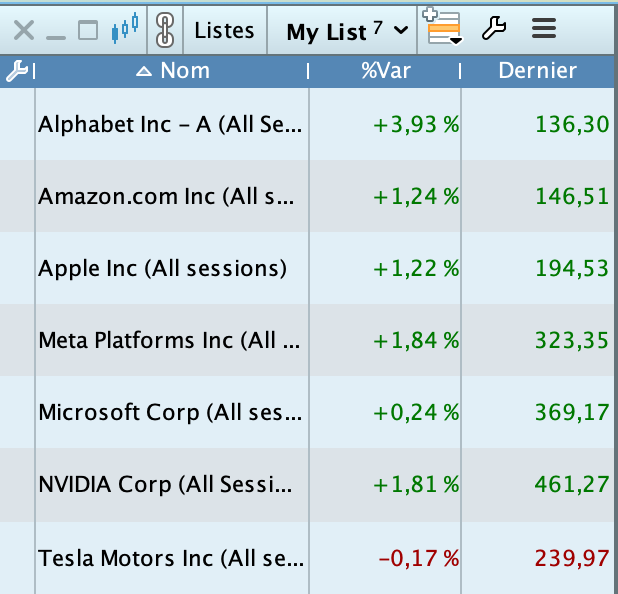Screen dimensions: 618x594
Task: Click the Listes button
Action: tap(224, 31)
